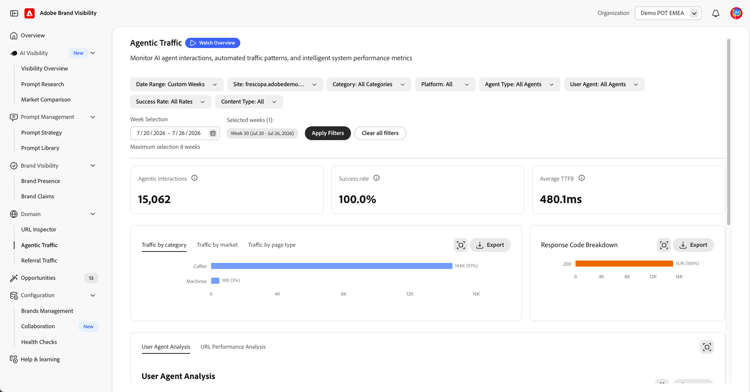Select the User Agent Analysis tab
The height and width of the screenshot is (392, 750).
pyautogui.click(x=166, y=347)
